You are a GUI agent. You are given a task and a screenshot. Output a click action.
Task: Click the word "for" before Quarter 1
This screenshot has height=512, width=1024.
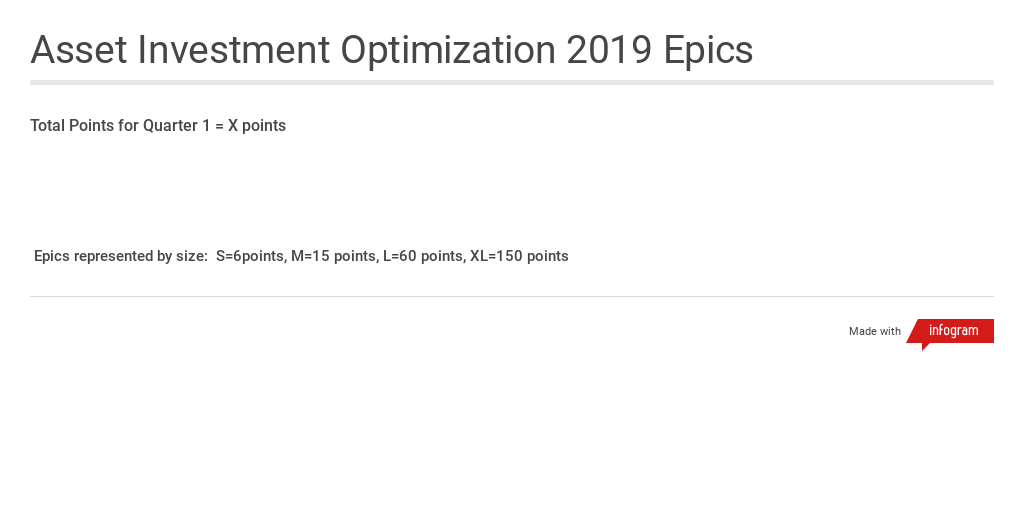click(x=130, y=126)
